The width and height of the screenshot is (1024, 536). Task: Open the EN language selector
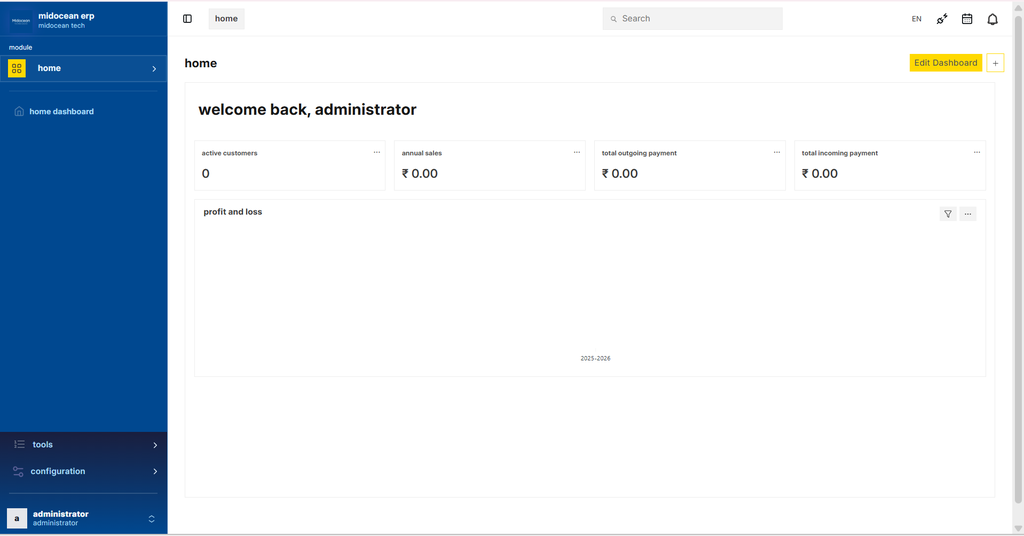[916, 19]
